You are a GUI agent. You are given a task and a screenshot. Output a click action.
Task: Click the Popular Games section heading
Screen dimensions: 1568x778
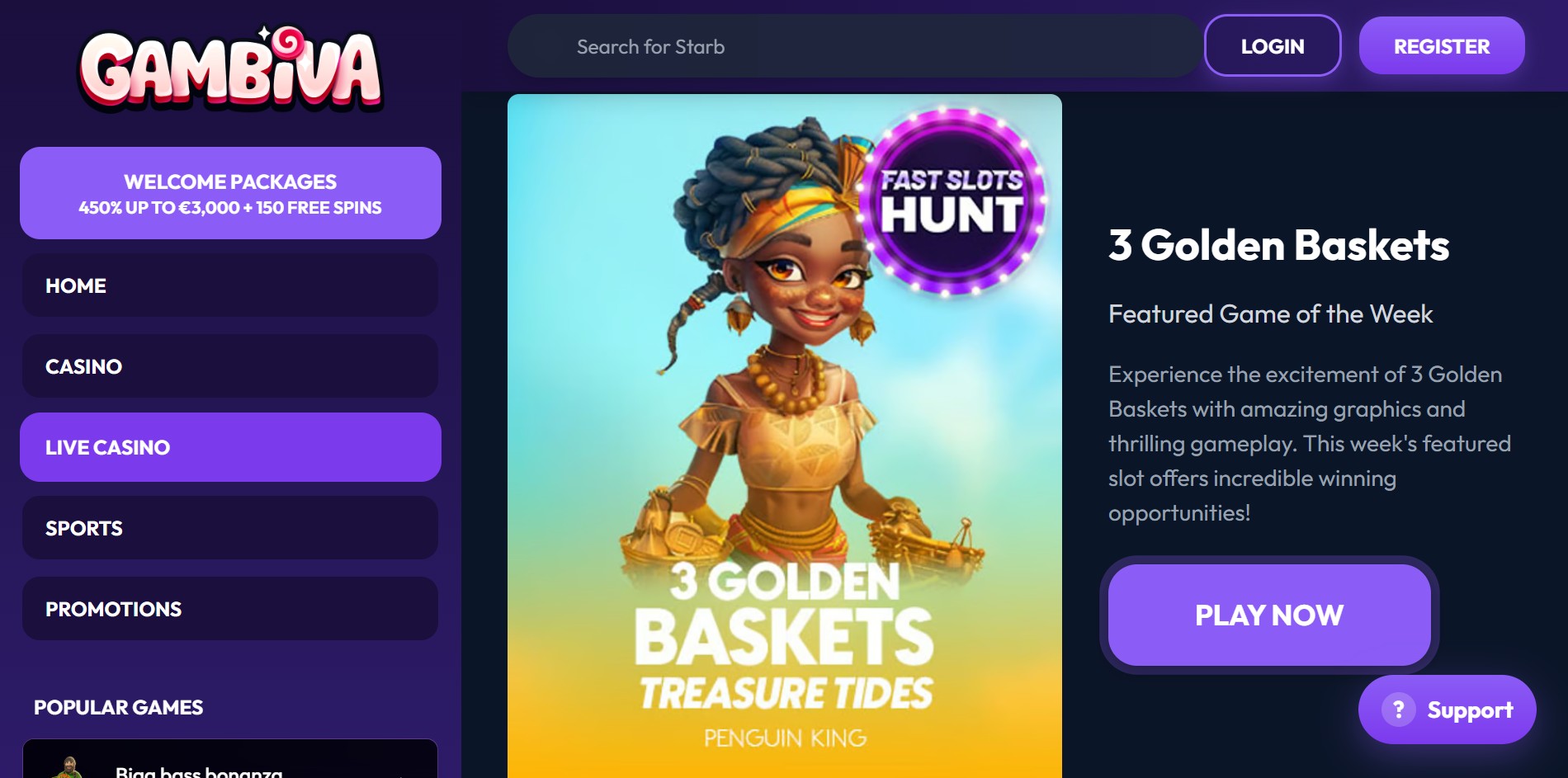118,707
